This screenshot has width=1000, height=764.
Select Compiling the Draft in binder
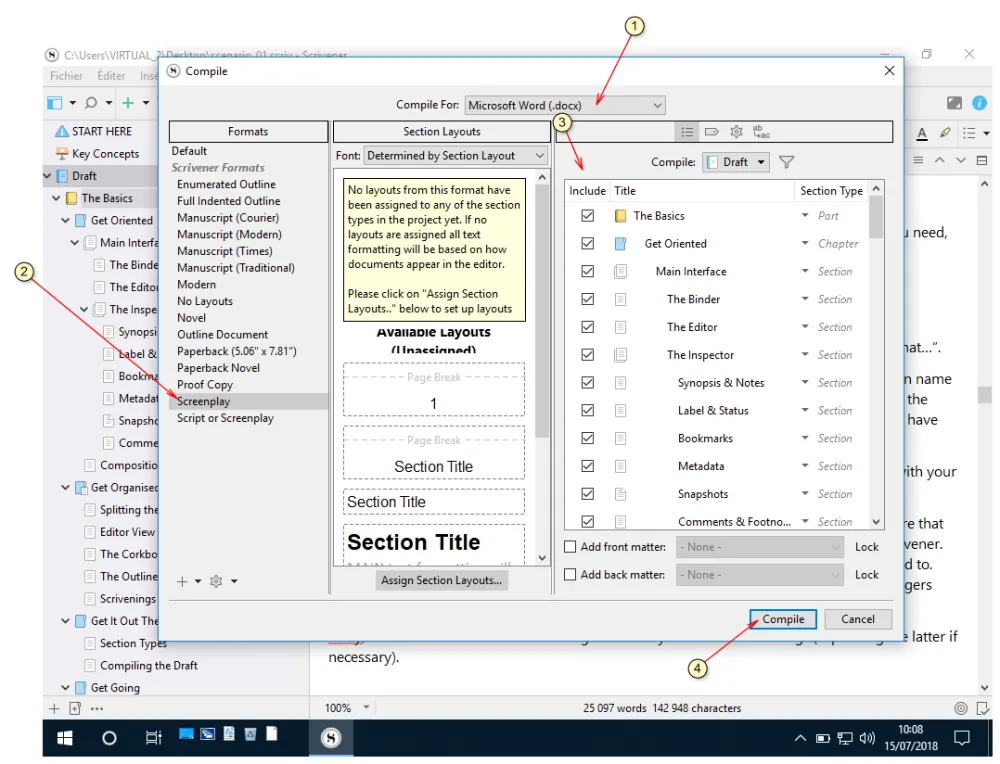click(149, 666)
